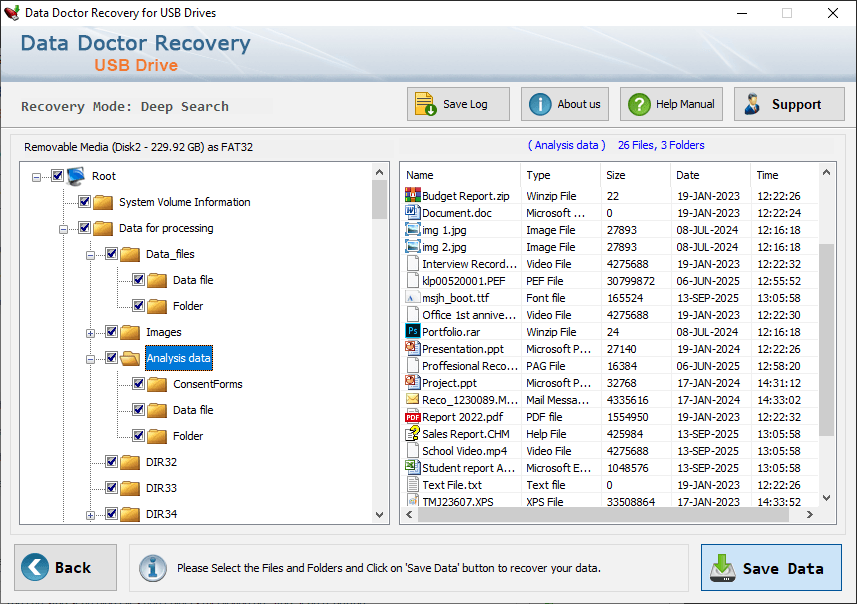The height and width of the screenshot is (604, 857).
Task: Uncheck the Root checkbox
Action: pyautogui.click(x=57, y=175)
